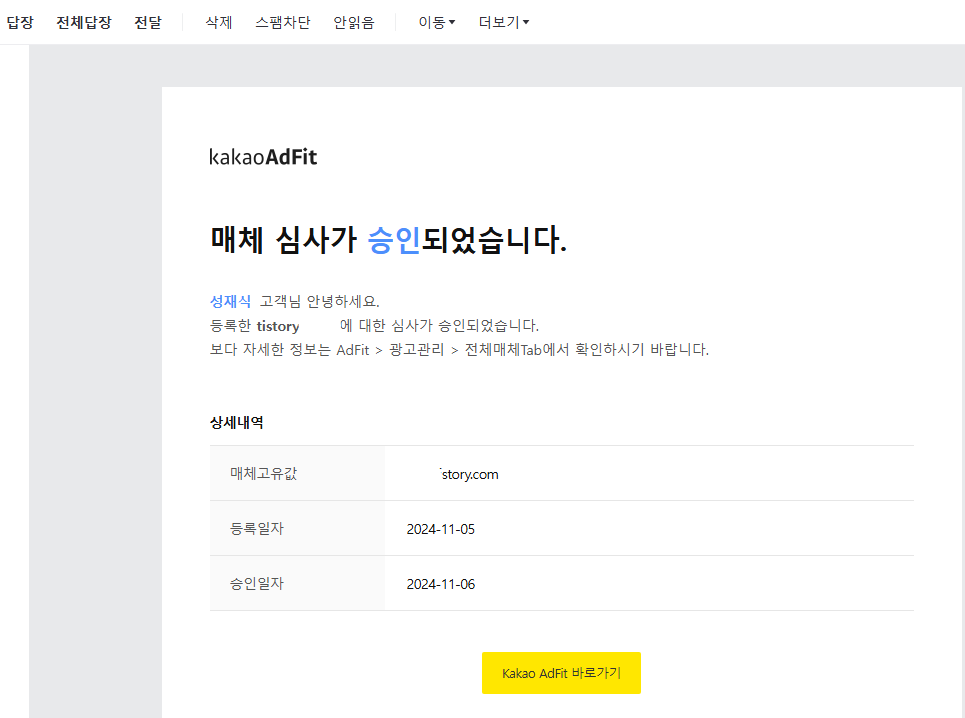Click the 전체매체Tab에서 text
The width and height of the screenshot is (965, 718).
[517, 349]
